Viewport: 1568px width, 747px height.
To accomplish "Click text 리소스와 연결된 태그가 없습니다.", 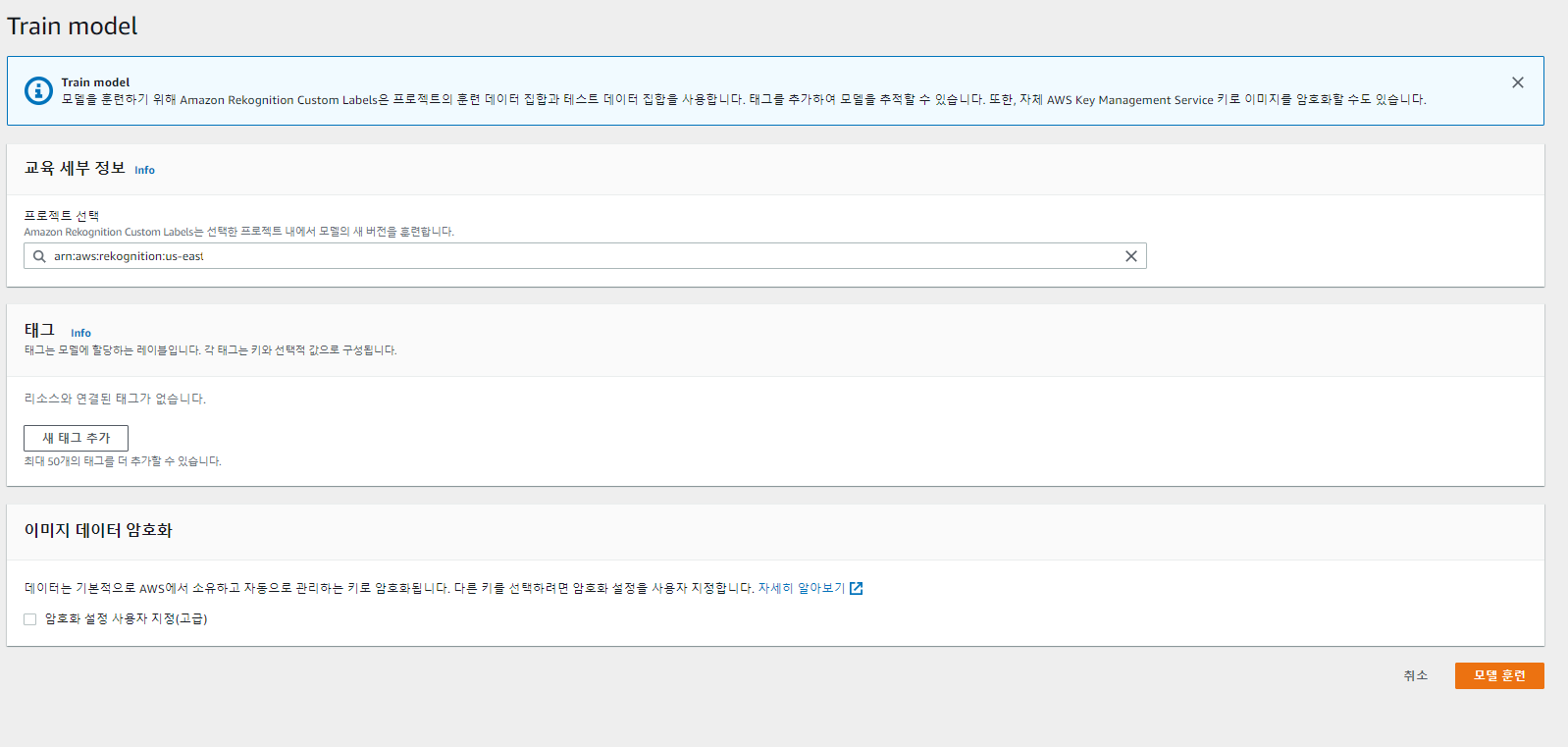I will [x=115, y=399].
